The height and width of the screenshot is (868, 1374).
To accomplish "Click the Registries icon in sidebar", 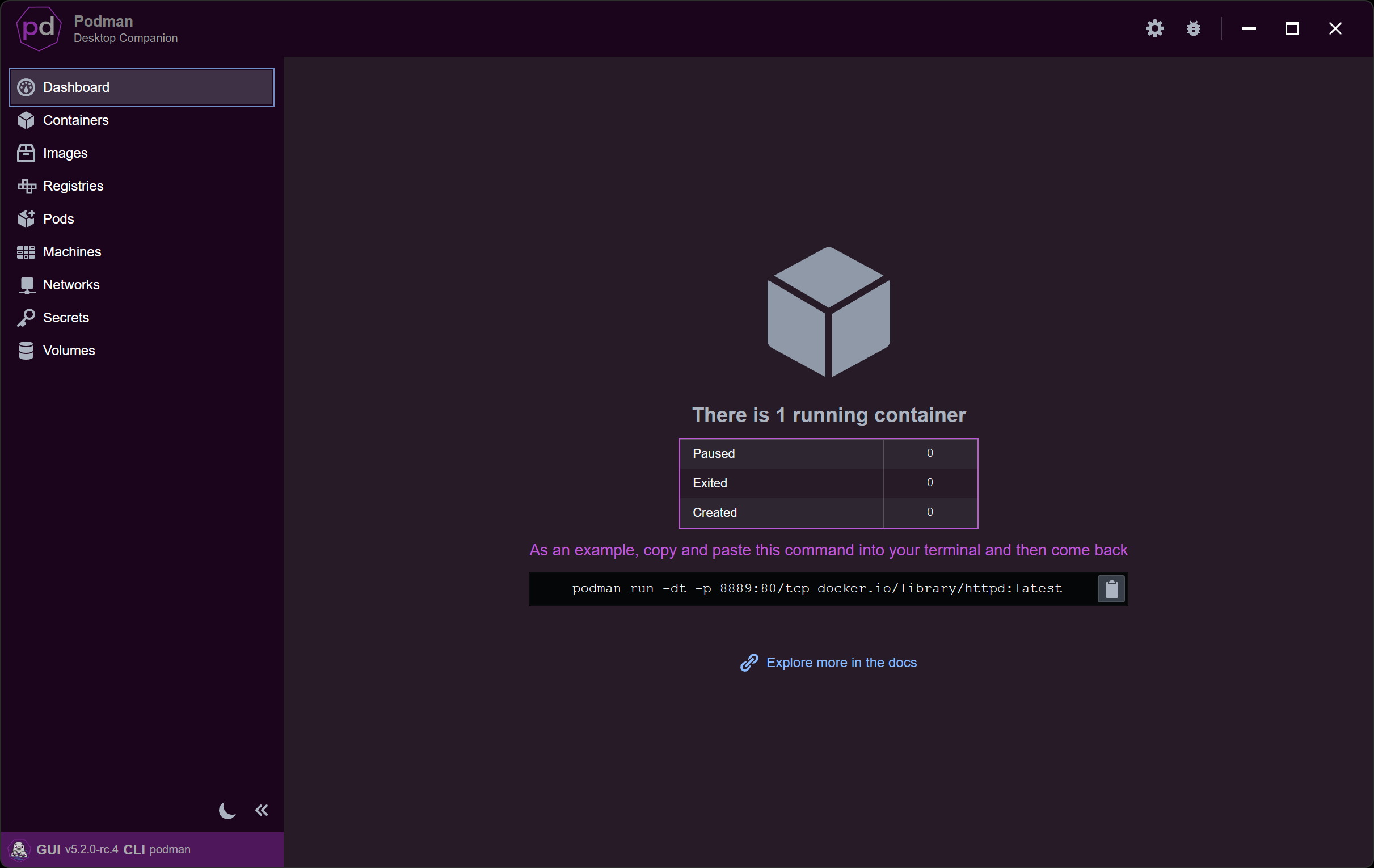I will (26, 186).
